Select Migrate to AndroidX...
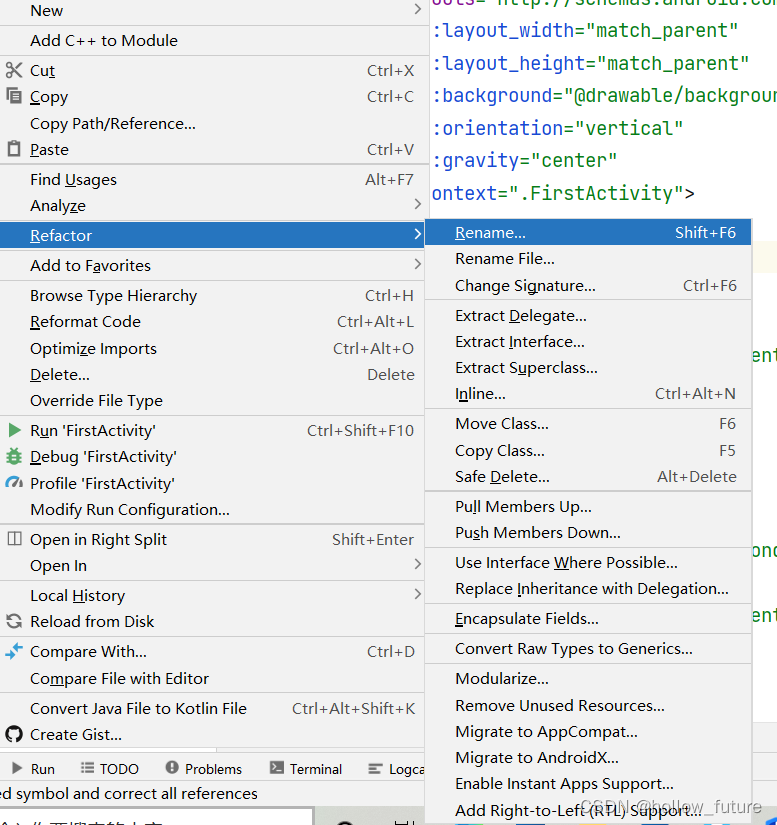The height and width of the screenshot is (825, 777). point(588,758)
